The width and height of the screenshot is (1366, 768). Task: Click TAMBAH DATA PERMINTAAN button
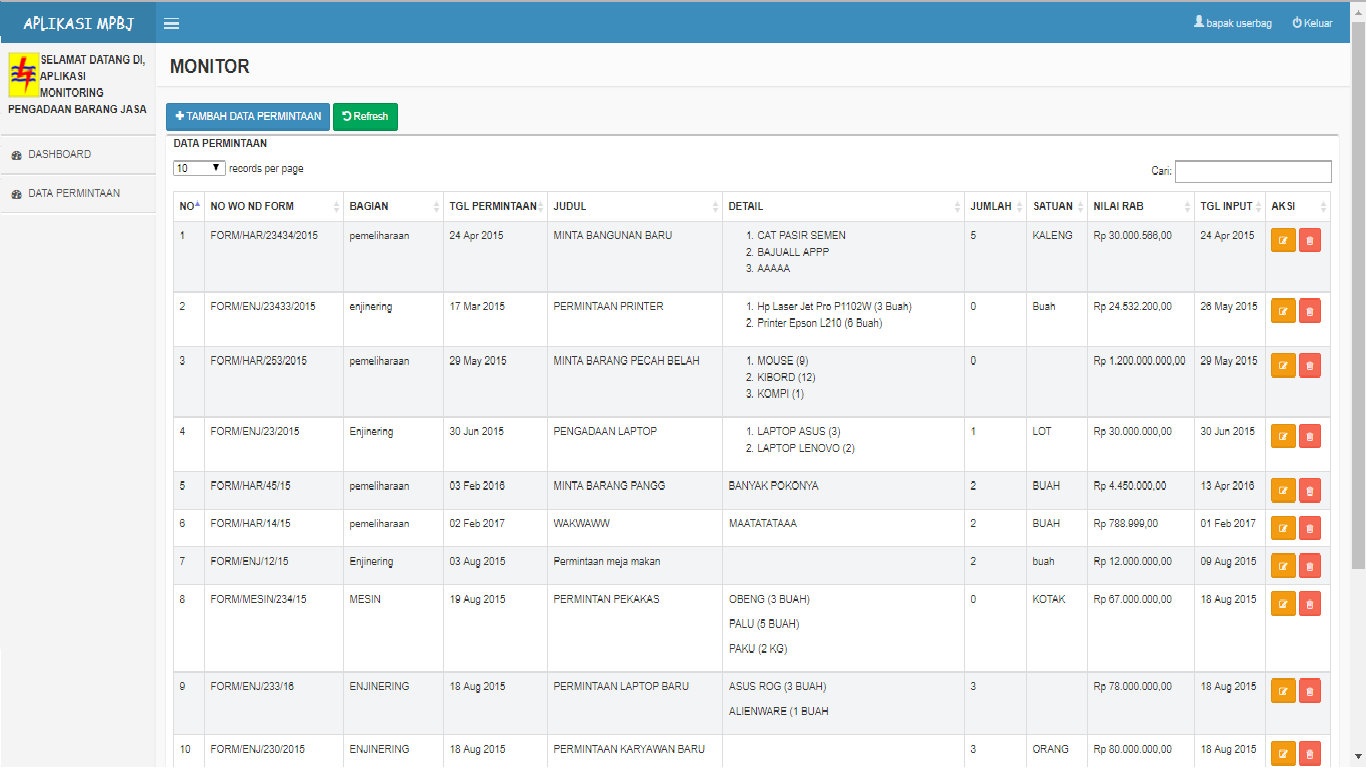[x=247, y=117]
